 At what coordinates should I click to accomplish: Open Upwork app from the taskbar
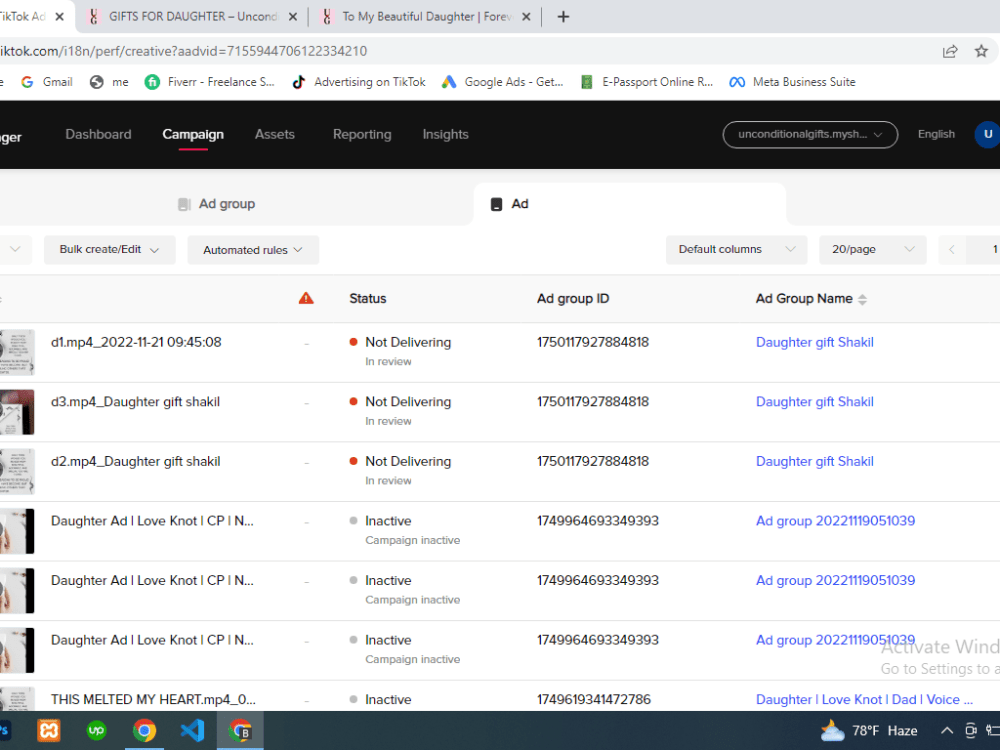point(96,730)
